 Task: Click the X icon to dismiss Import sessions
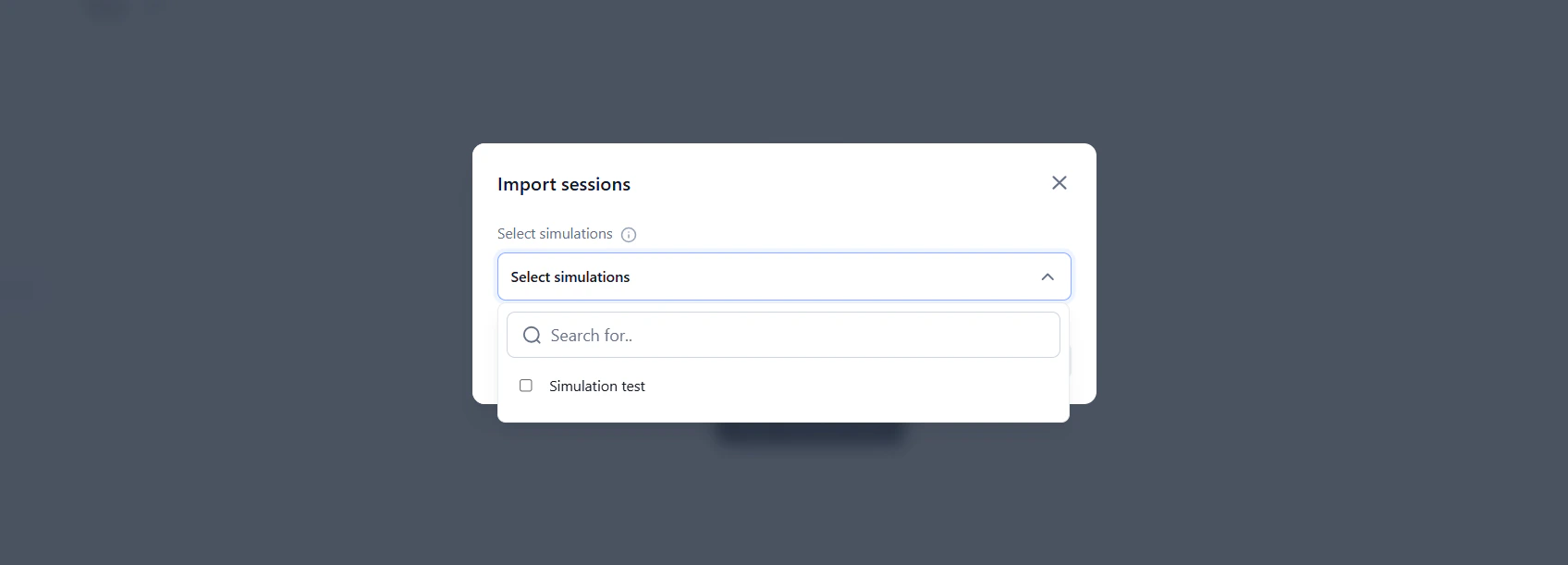[x=1059, y=182]
